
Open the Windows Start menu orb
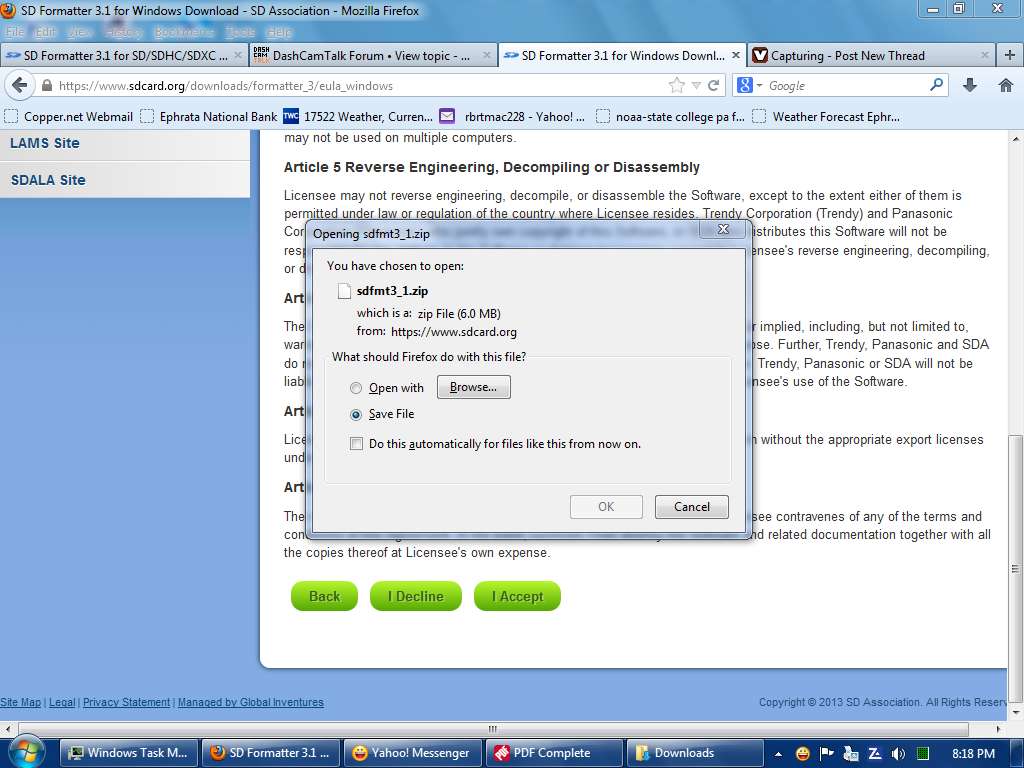(25, 752)
